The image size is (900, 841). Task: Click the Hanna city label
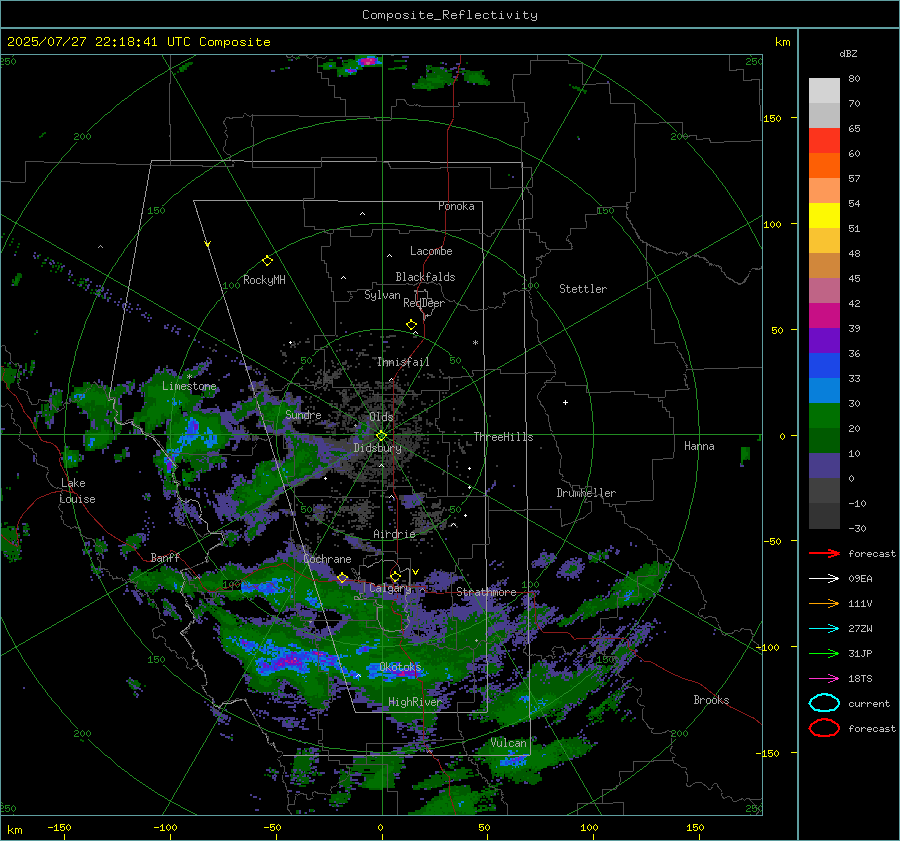click(x=699, y=446)
